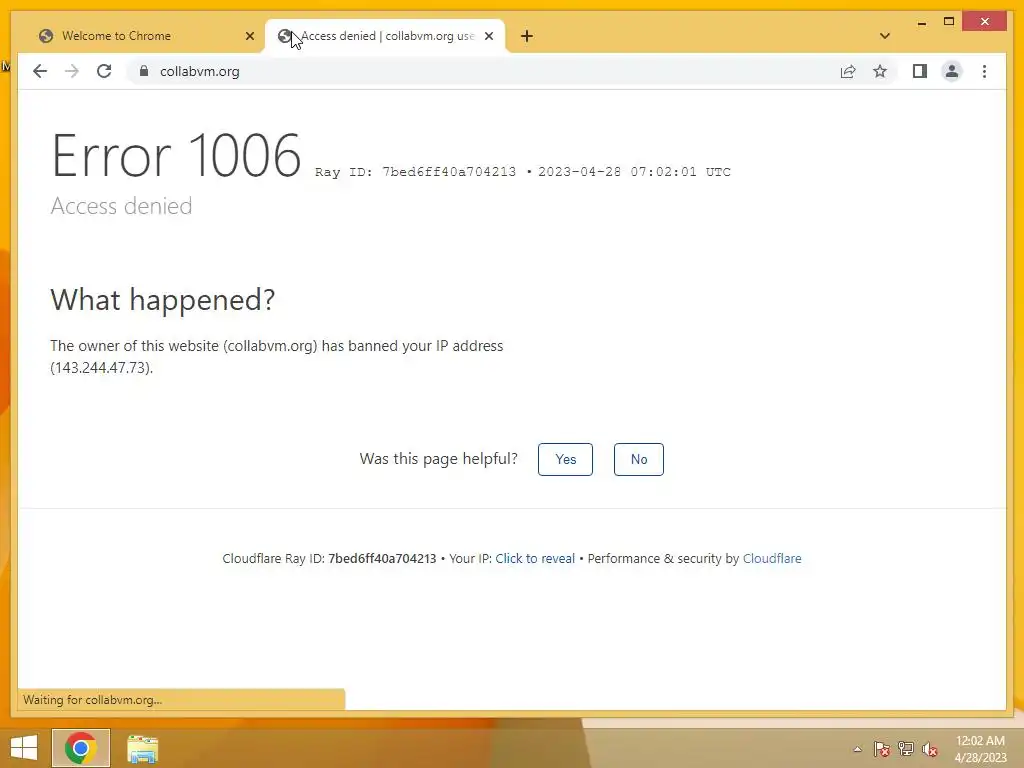Answer Yes to page helpful question
This screenshot has height=768, width=1024.
(x=566, y=459)
